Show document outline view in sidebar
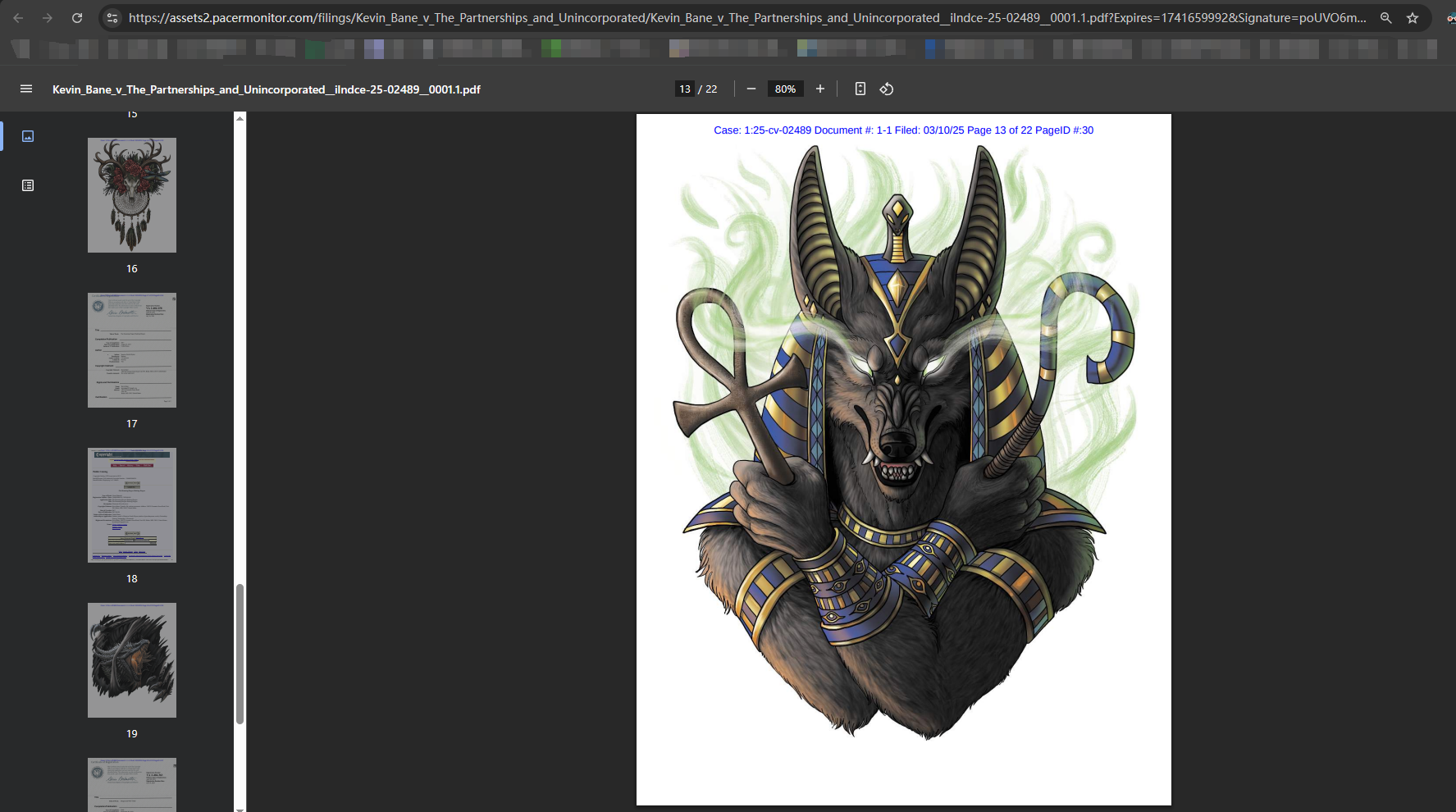The height and width of the screenshot is (812, 1456). pos(28,185)
